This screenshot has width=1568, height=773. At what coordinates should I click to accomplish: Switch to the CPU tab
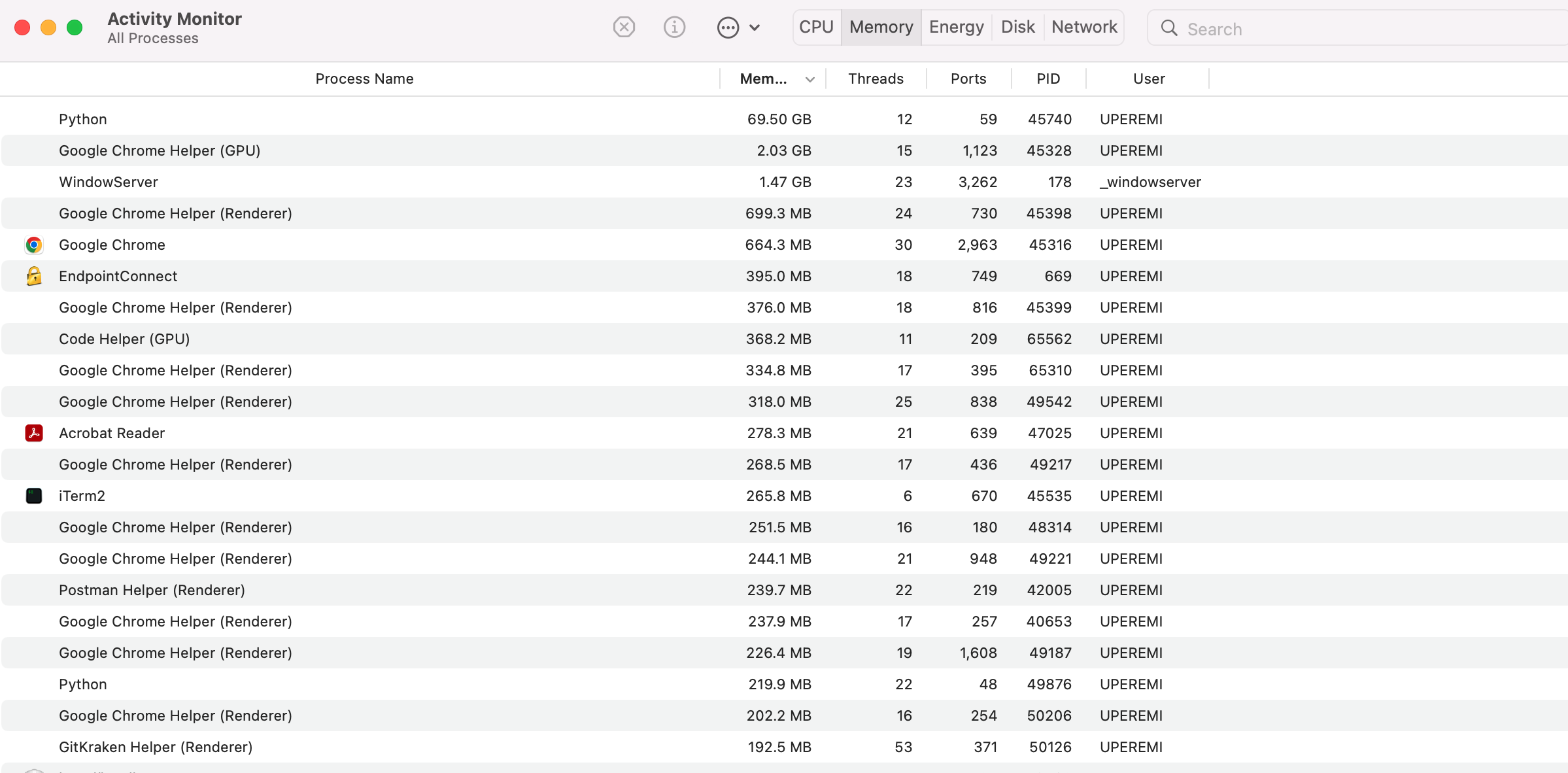click(817, 27)
